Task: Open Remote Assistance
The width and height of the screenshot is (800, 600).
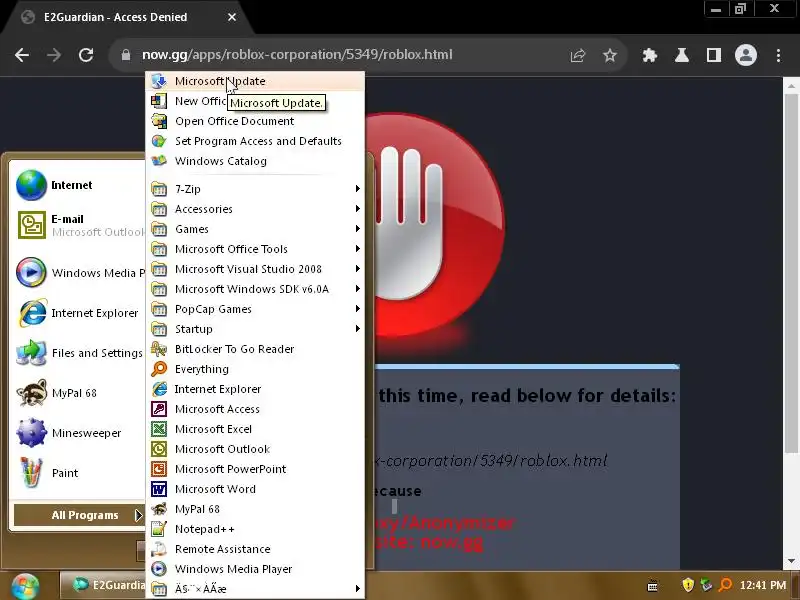Action: [x=255, y=549]
